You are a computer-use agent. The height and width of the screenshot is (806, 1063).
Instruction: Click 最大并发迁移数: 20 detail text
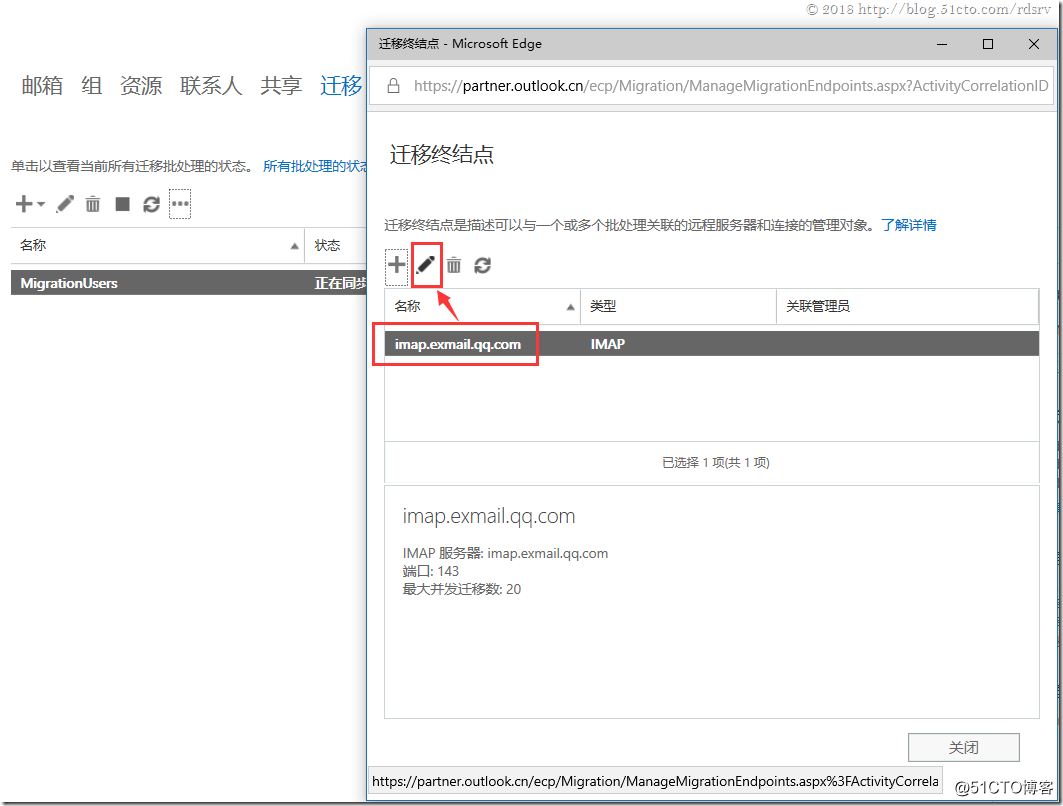(x=462, y=589)
